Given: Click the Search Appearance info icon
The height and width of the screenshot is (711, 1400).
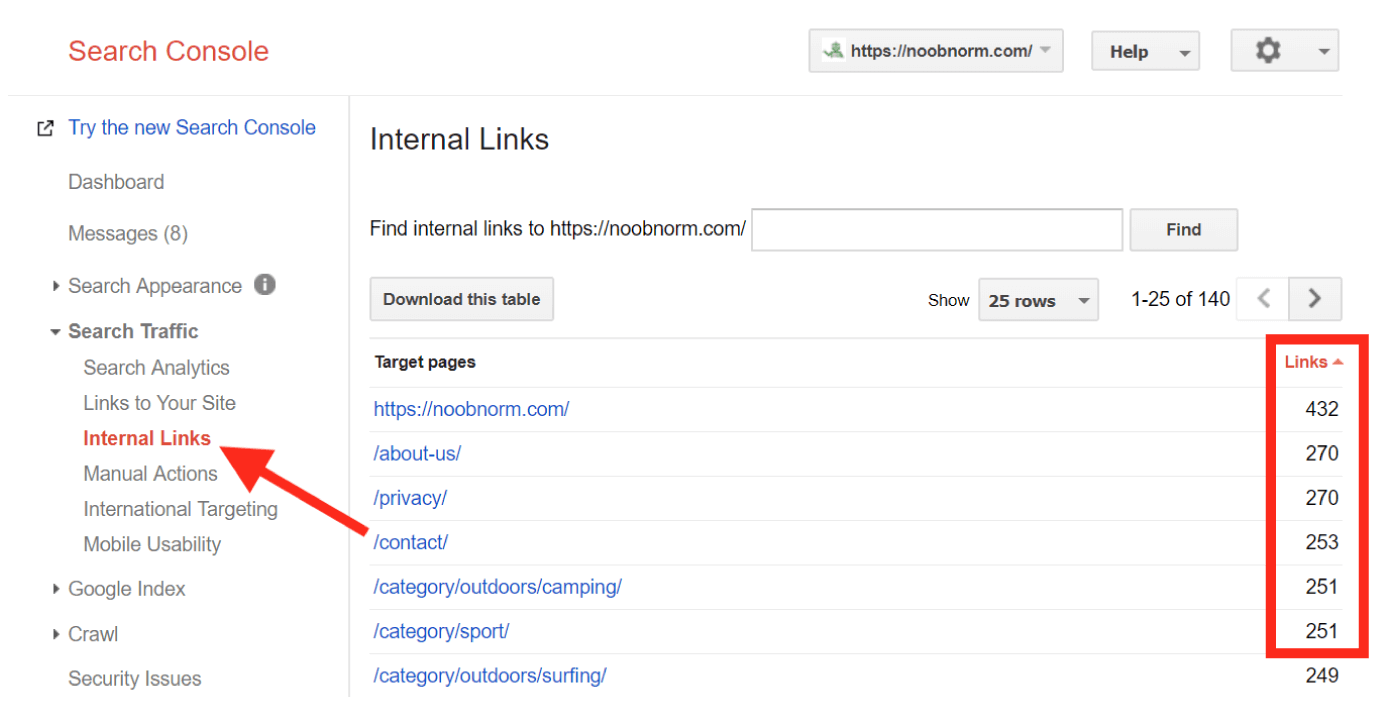Looking at the screenshot, I should pyautogui.click(x=265, y=285).
